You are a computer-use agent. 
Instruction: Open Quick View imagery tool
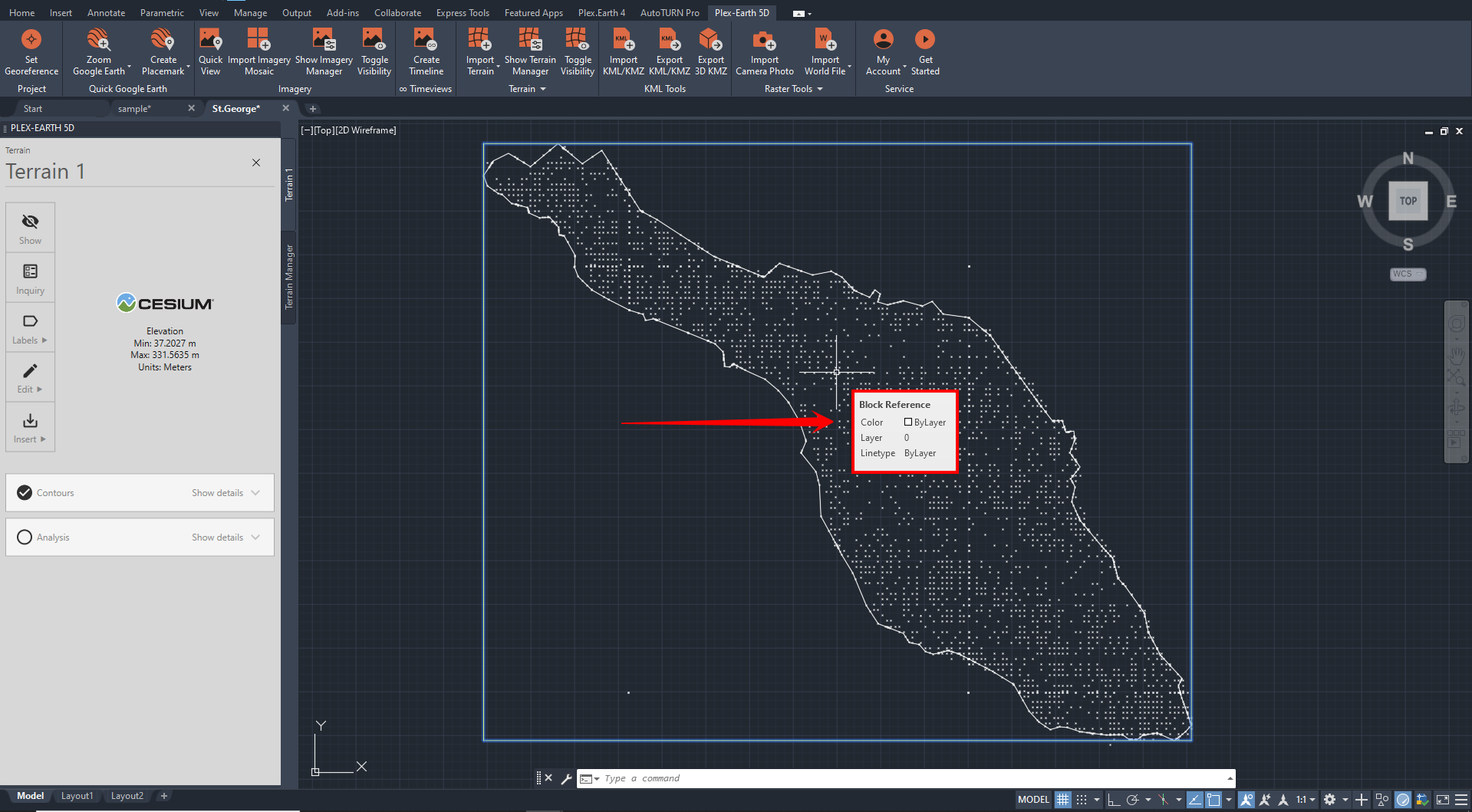pyautogui.click(x=210, y=52)
